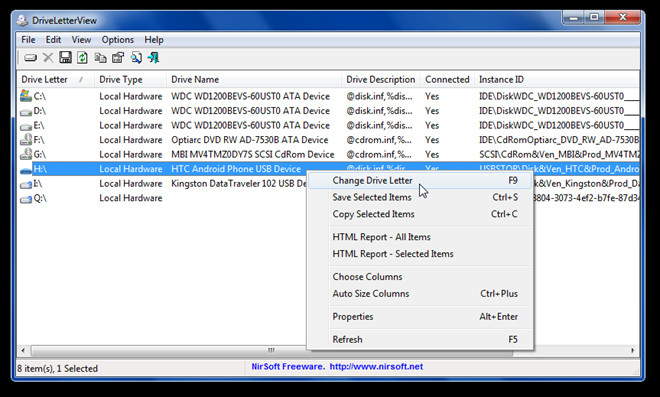Click the drive icon beside H:\

coord(26,170)
